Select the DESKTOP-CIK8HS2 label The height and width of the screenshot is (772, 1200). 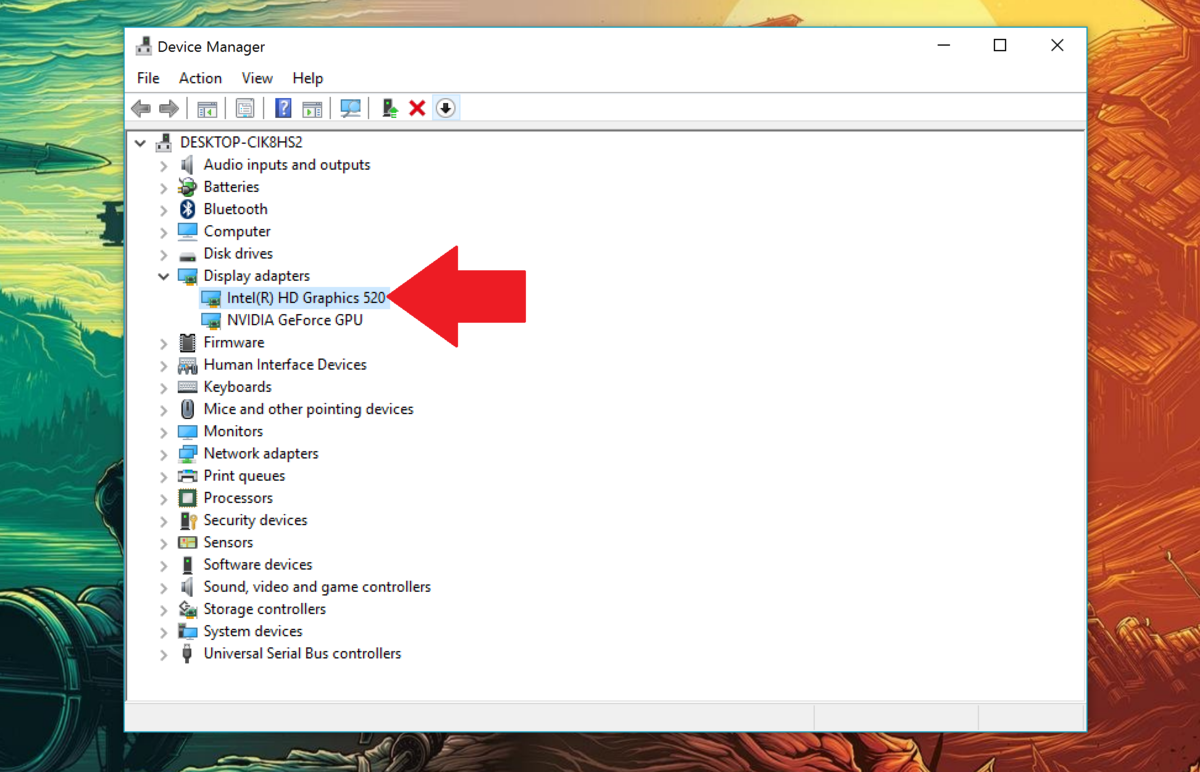tap(241, 143)
